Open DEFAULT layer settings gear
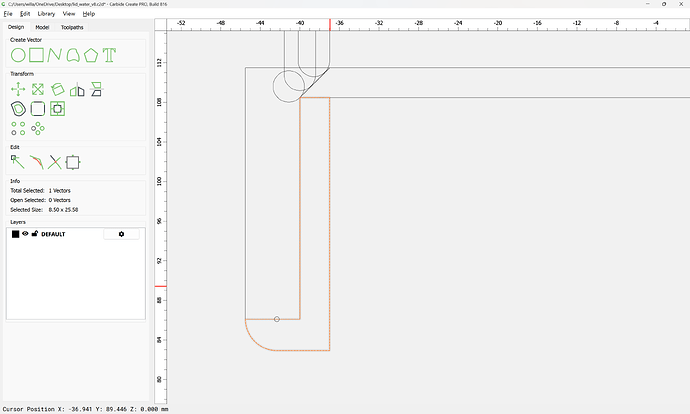The height and width of the screenshot is (414, 690). click(121, 234)
